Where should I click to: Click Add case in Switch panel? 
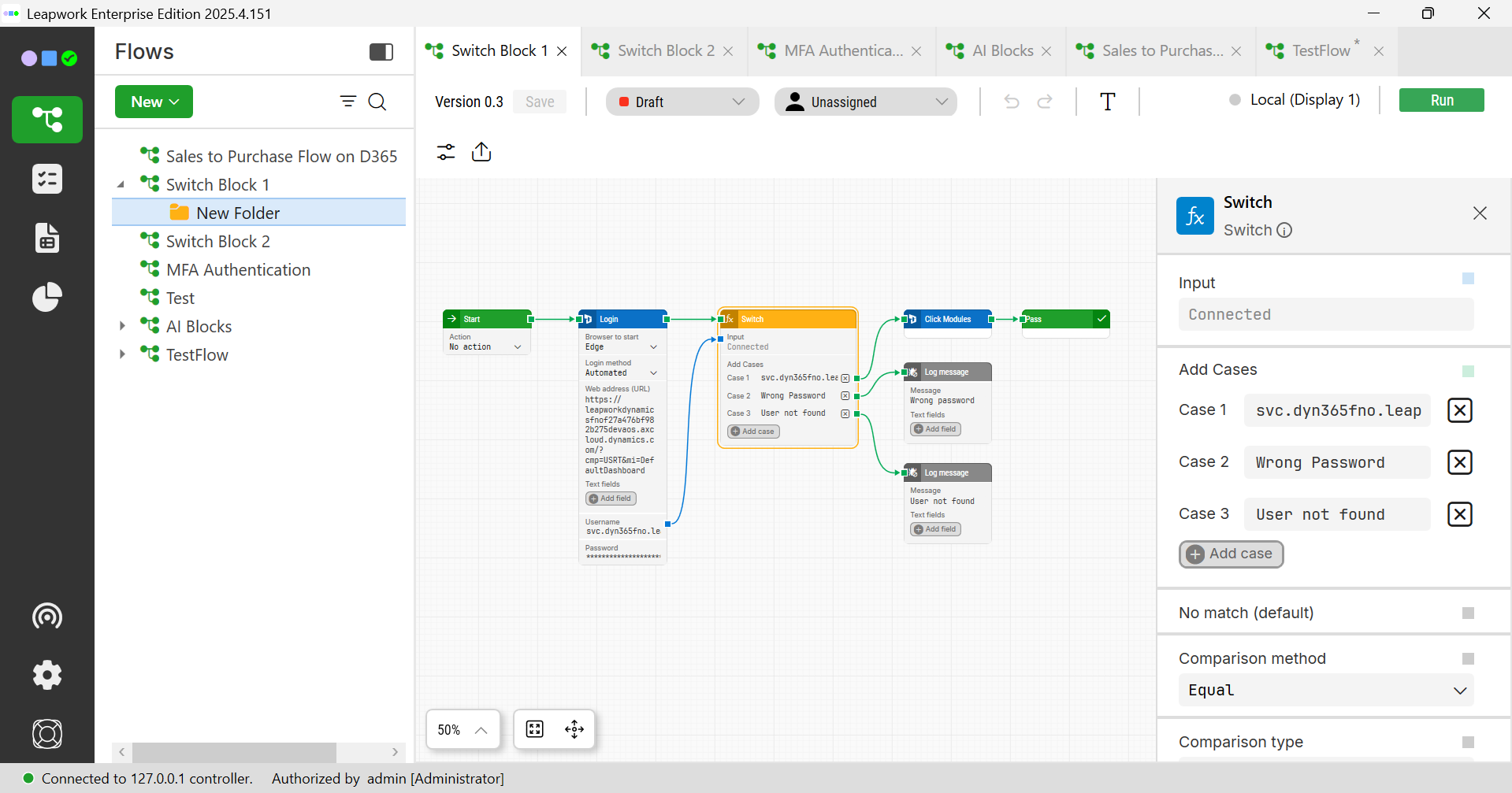pyautogui.click(x=1231, y=554)
